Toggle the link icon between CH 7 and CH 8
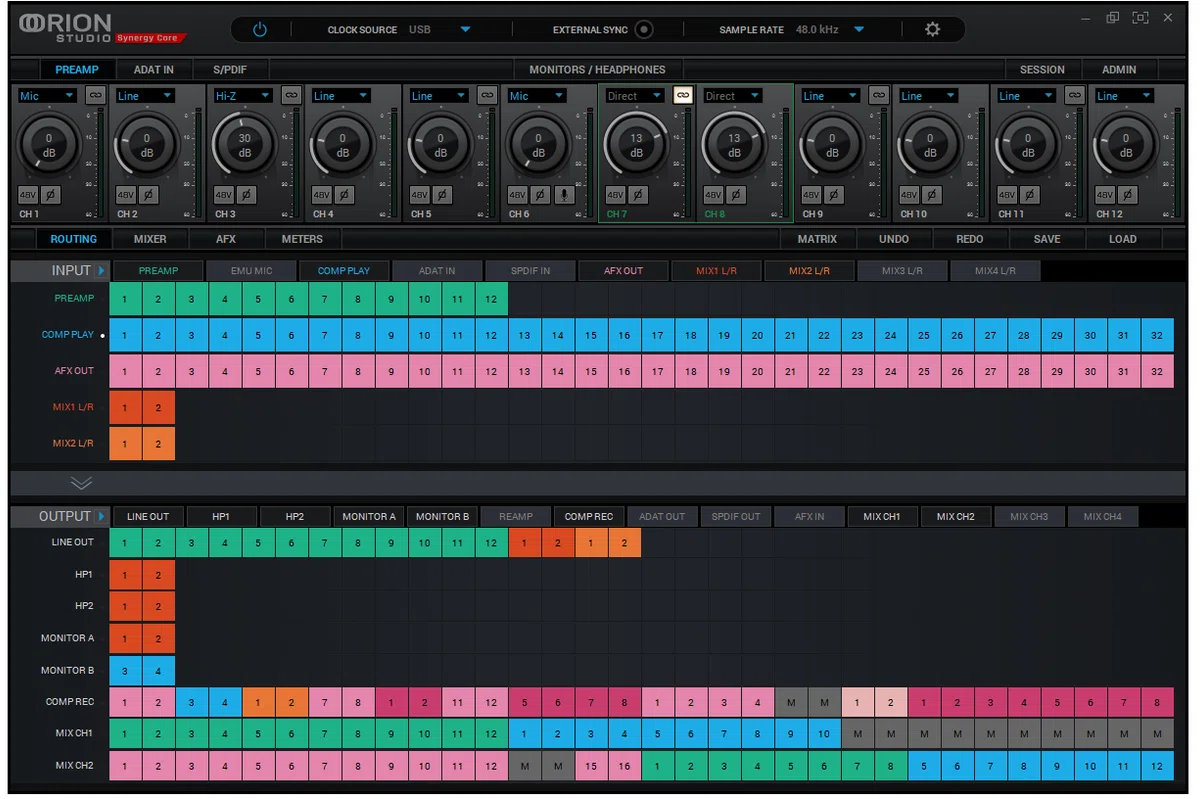The width and height of the screenshot is (1200, 799). [683, 95]
